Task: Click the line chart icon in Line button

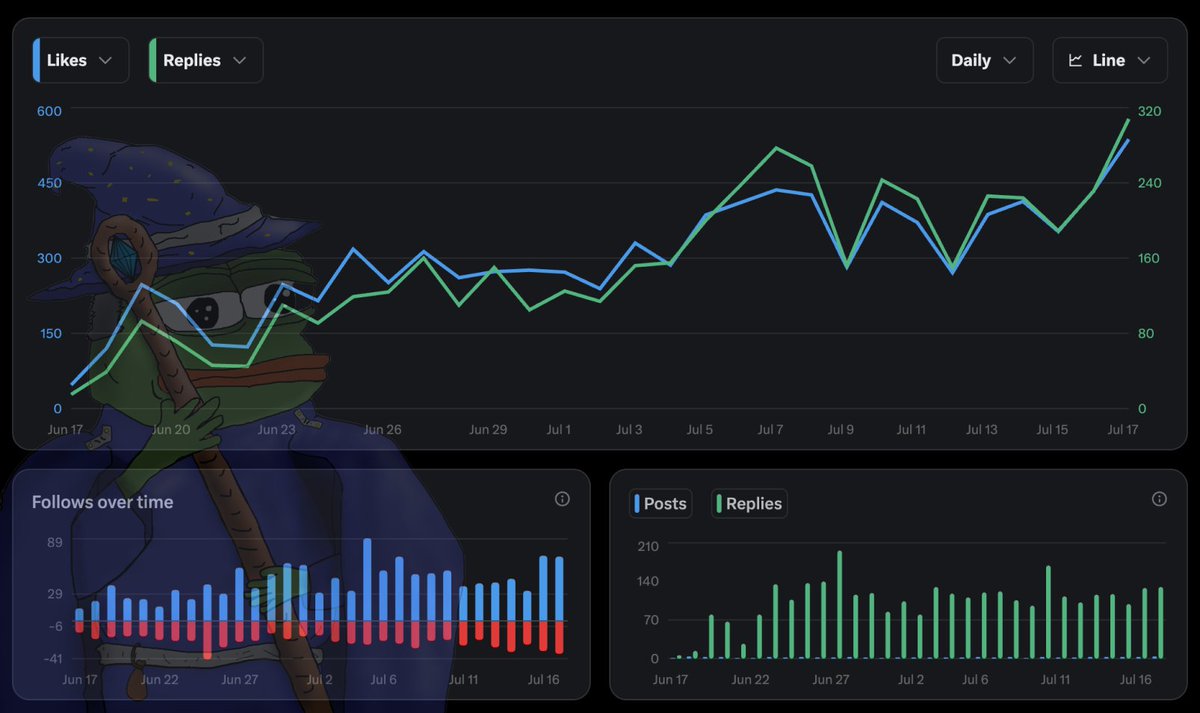Action: pyautogui.click(x=1076, y=60)
